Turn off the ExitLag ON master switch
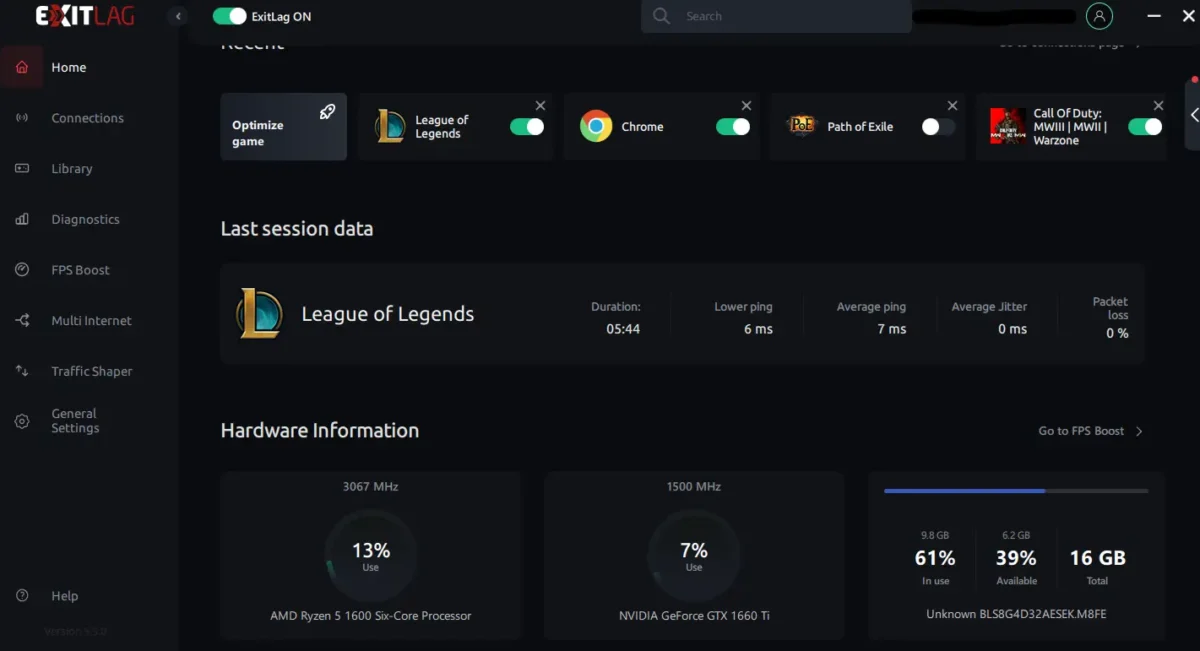 coord(230,16)
